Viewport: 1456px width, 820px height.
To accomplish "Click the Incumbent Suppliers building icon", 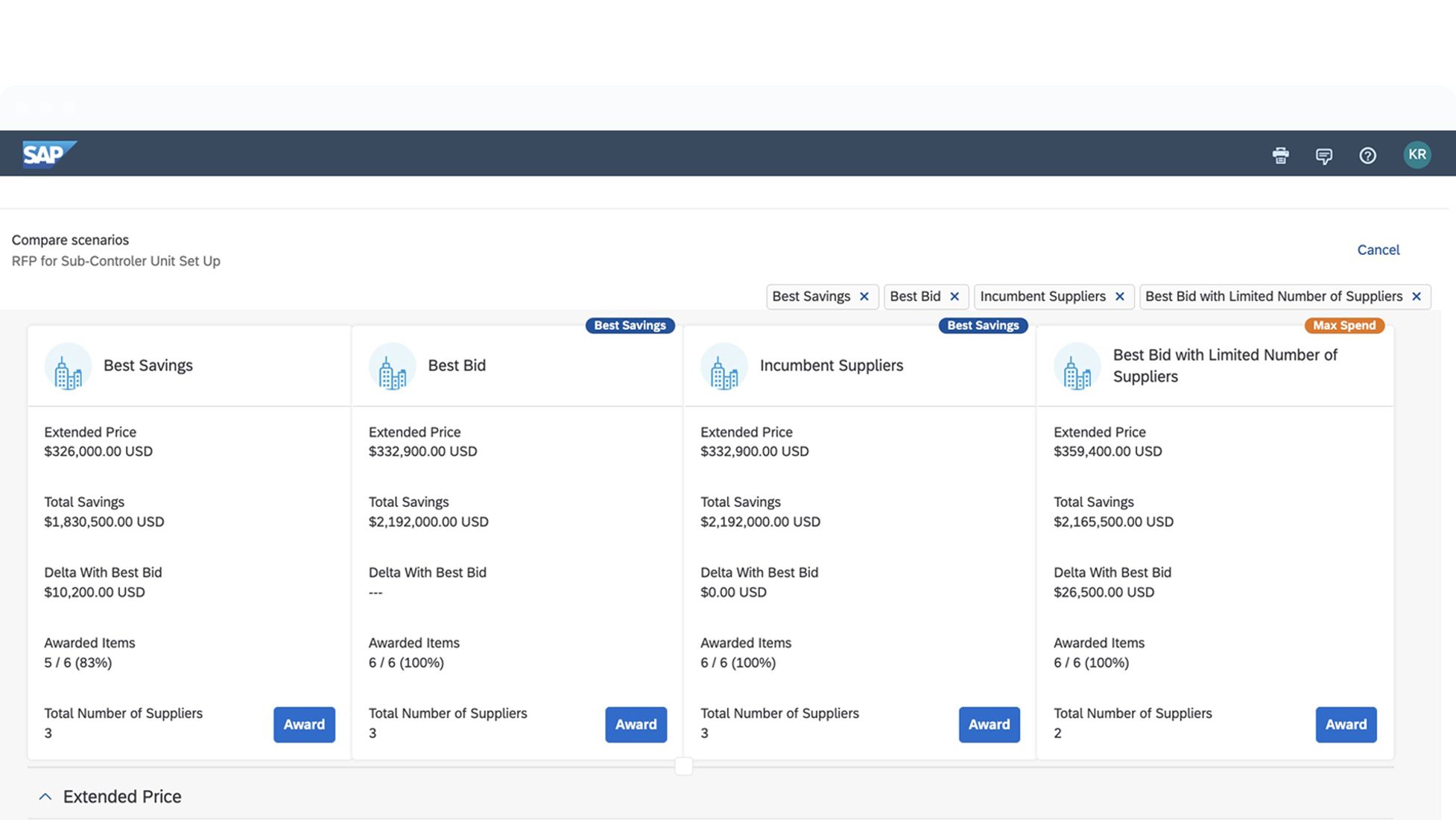I will click(x=724, y=367).
